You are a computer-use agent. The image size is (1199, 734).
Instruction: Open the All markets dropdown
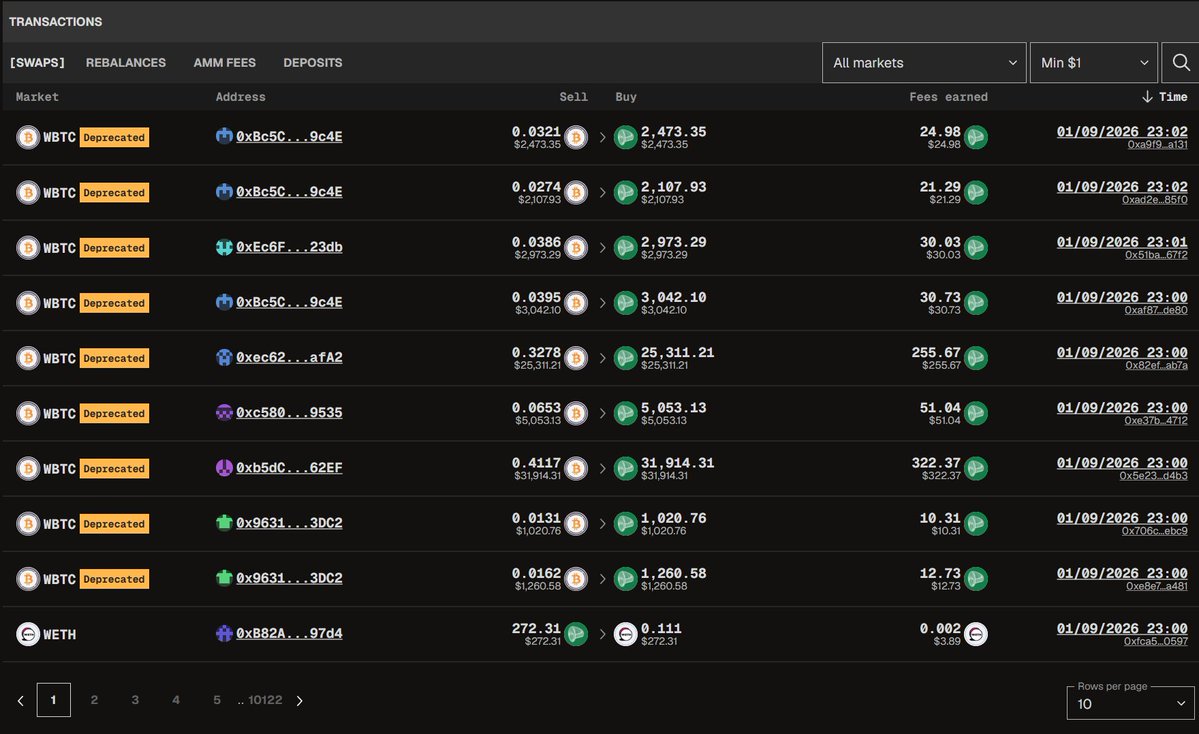[924, 63]
